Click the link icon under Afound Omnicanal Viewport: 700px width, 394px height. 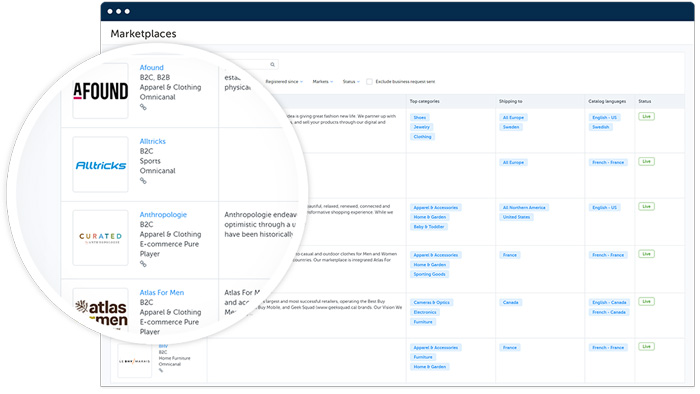pyautogui.click(x=143, y=107)
